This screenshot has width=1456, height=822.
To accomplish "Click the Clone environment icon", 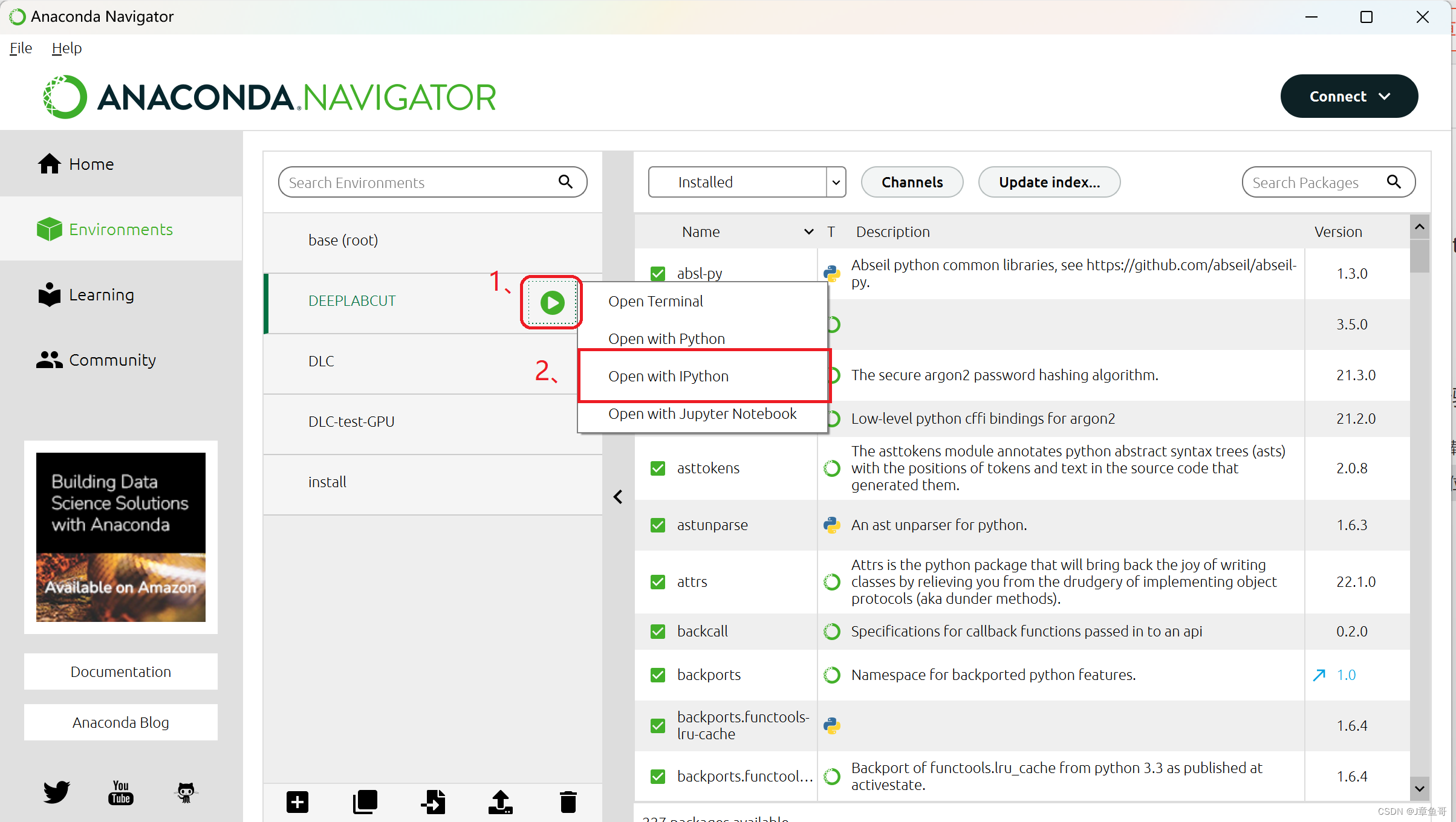I will (x=365, y=802).
